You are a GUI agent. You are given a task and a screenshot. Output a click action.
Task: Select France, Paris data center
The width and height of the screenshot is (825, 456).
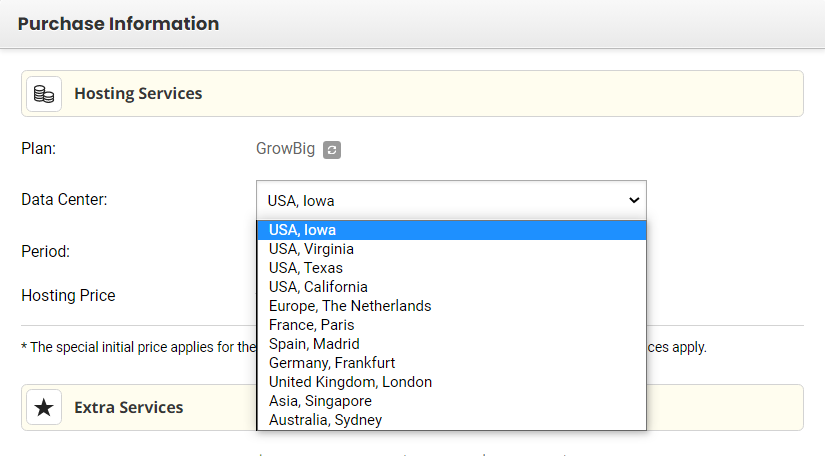point(451,325)
